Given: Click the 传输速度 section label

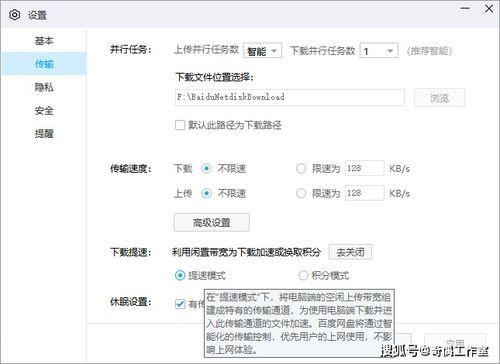Looking at the screenshot, I should pos(131,169).
